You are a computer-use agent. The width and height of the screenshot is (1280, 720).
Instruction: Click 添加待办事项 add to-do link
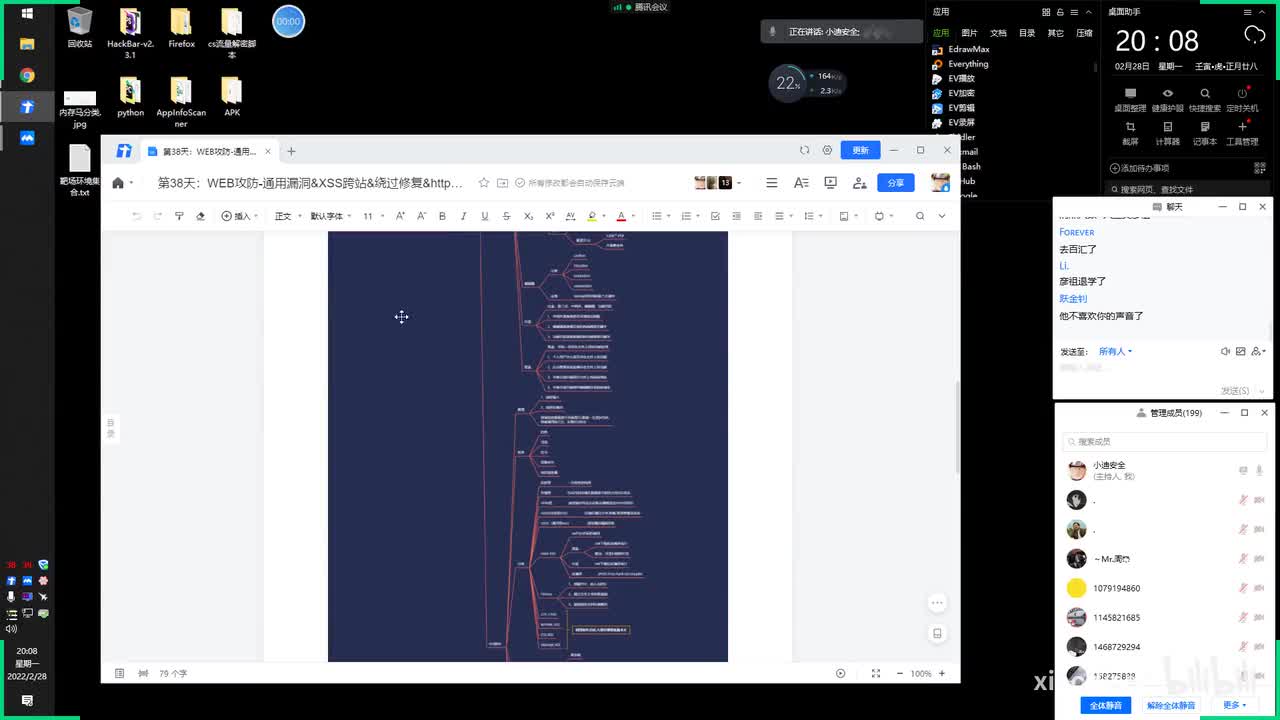(1139, 168)
